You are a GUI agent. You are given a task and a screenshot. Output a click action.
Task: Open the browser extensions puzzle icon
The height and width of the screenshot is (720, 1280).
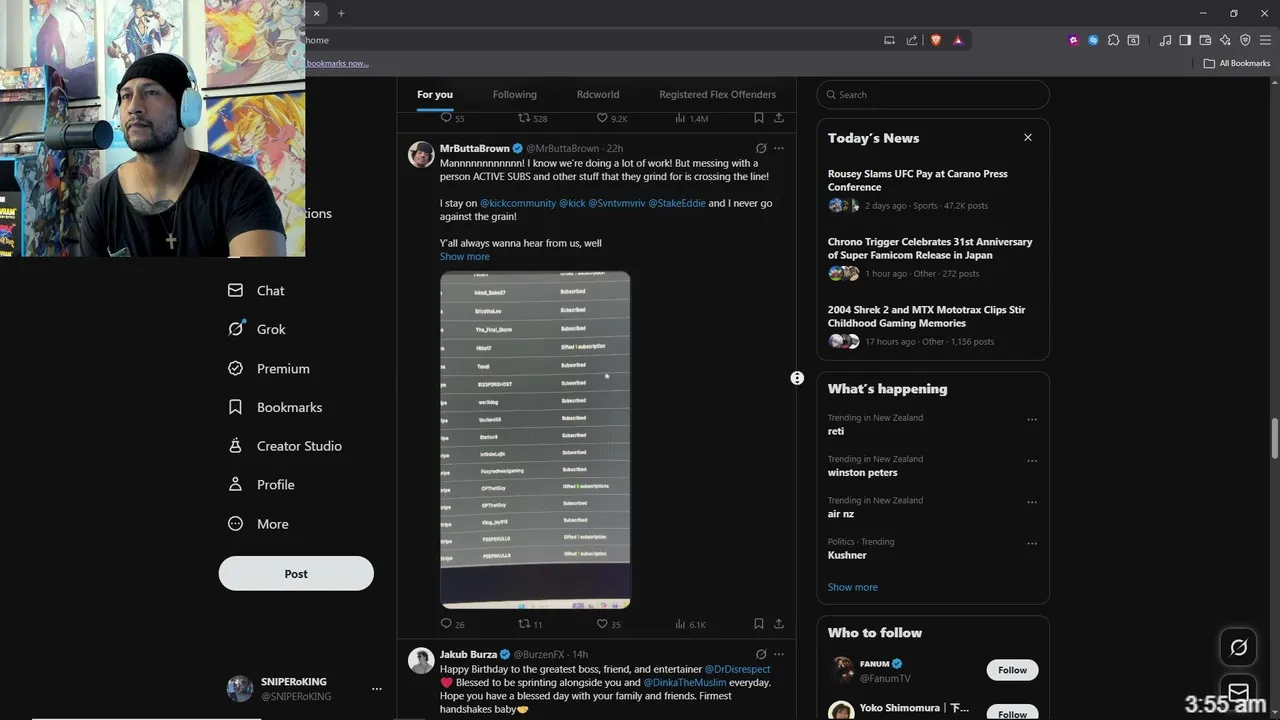point(1113,40)
